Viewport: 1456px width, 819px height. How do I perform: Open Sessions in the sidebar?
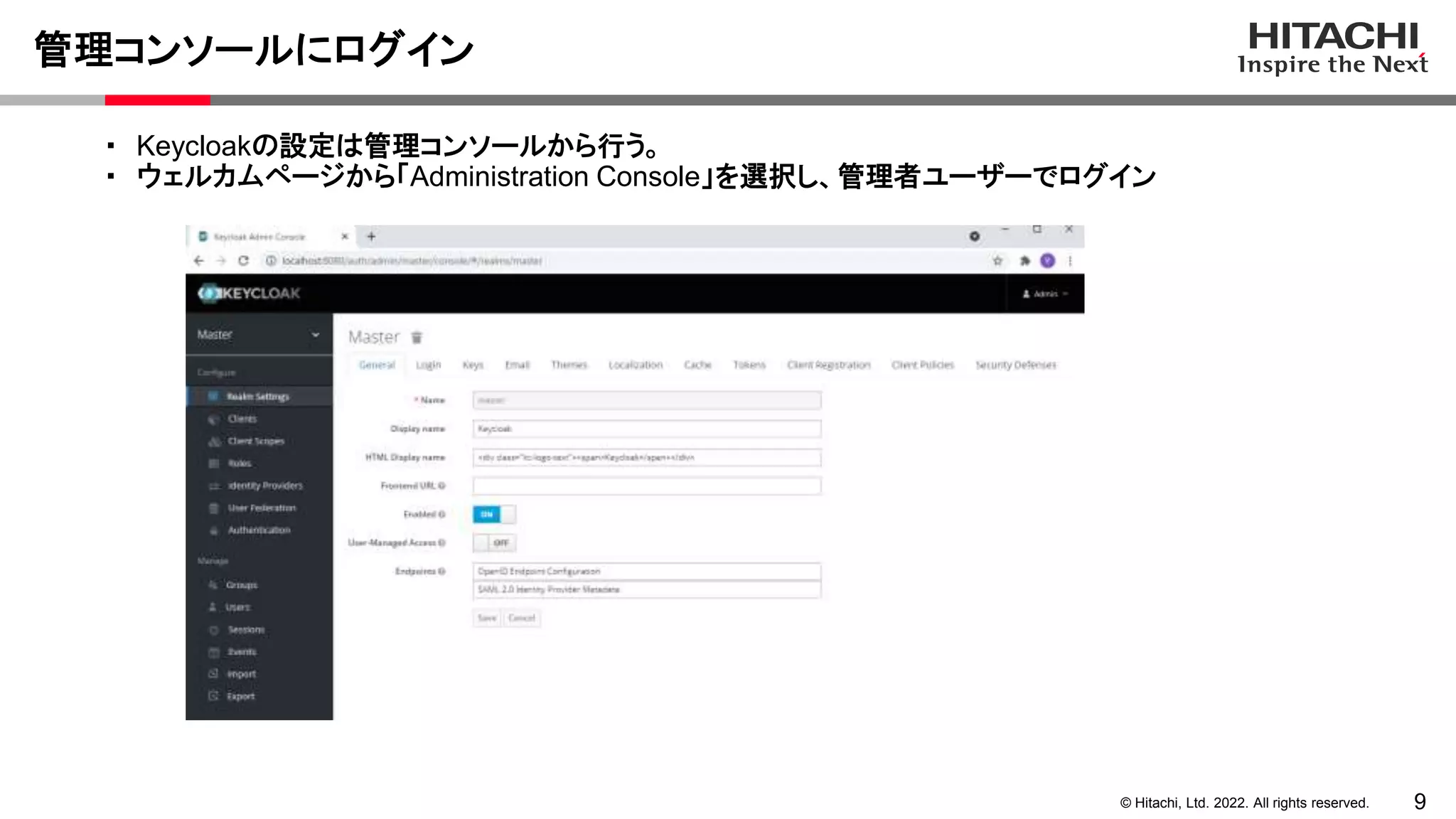click(x=246, y=629)
